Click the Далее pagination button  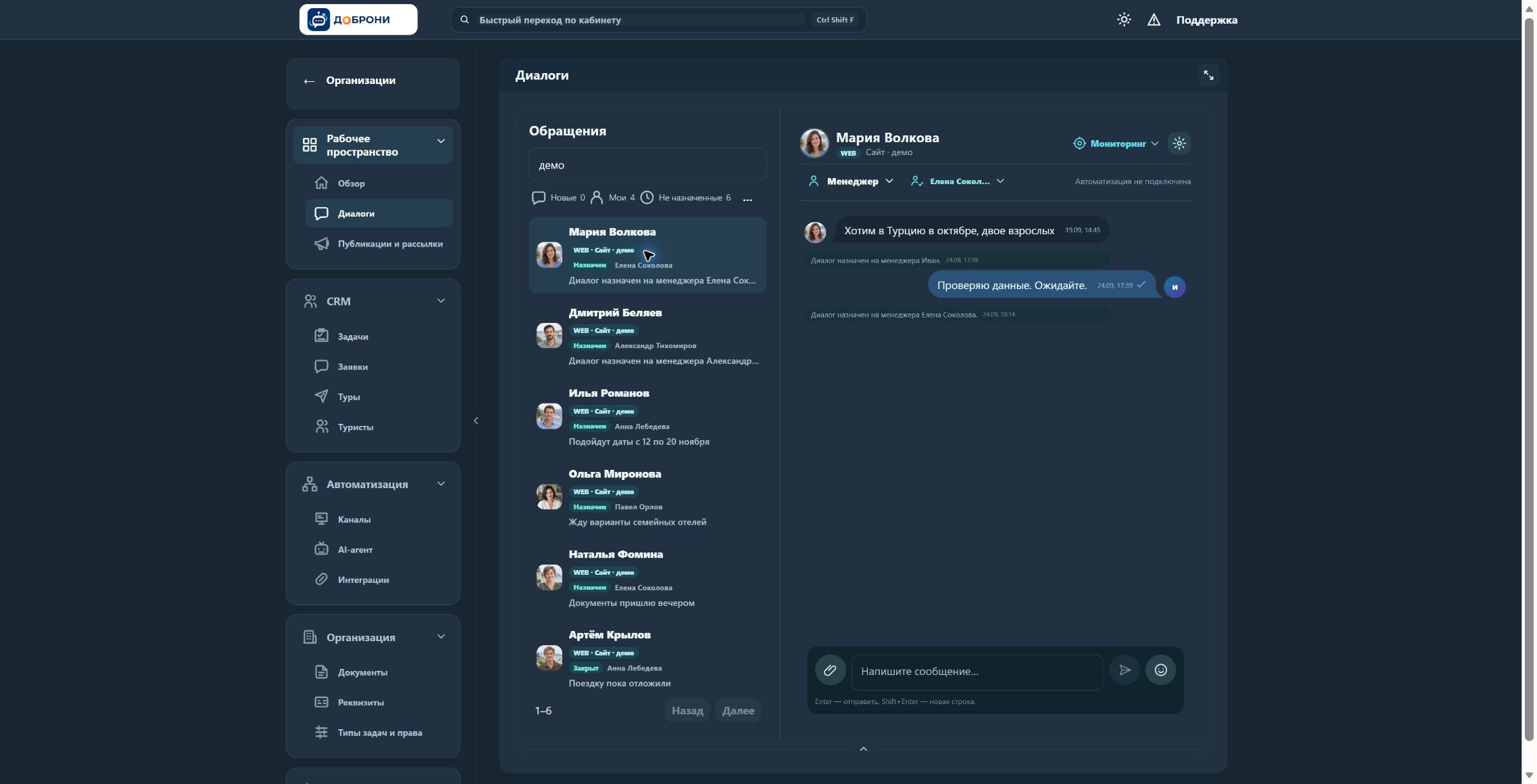[x=738, y=710]
